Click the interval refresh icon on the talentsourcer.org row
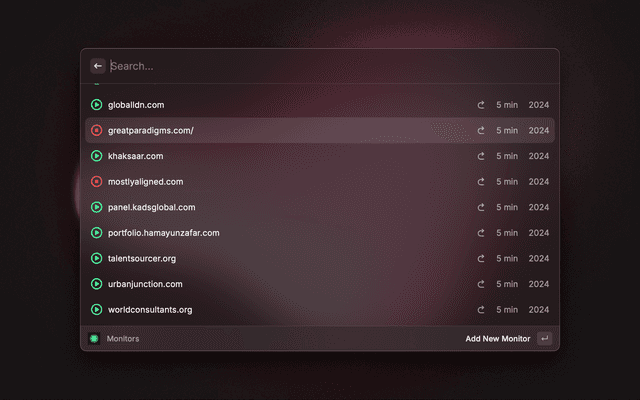 coord(481,259)
